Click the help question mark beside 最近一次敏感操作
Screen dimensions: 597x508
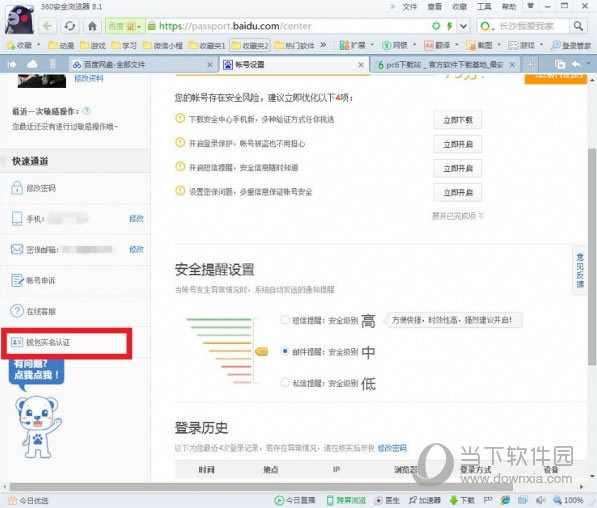tap(86, 111)
